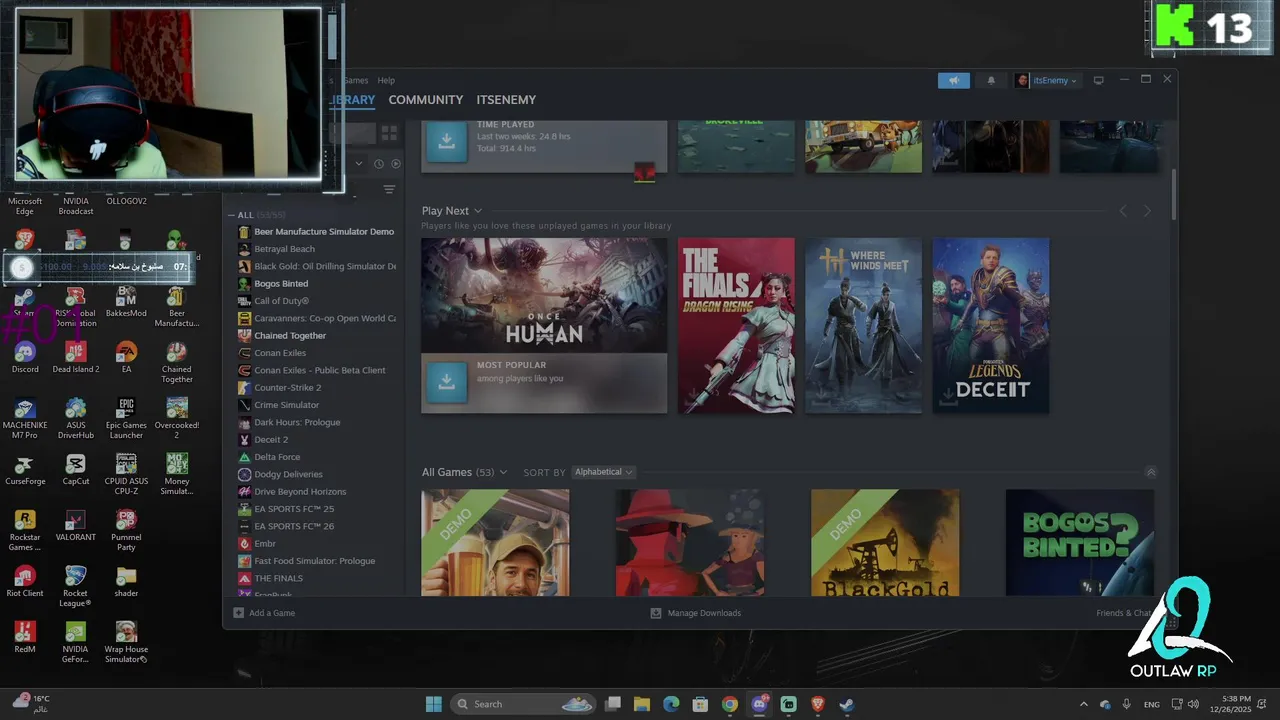1280x720 pixels.
Task: Open Discord desktop shortcut
Action: coord(25,357)
